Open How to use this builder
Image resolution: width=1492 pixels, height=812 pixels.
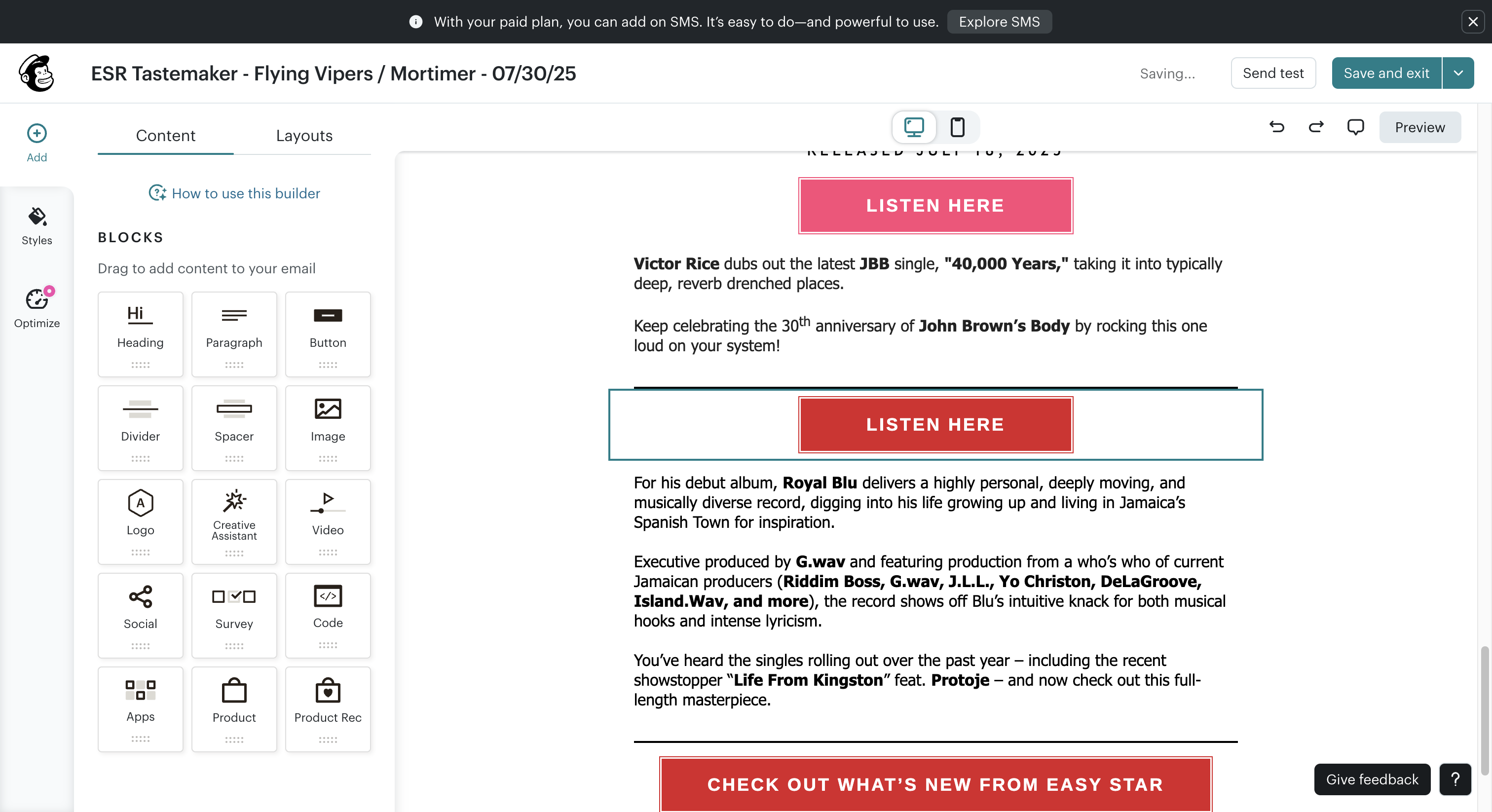click(234, 193)
